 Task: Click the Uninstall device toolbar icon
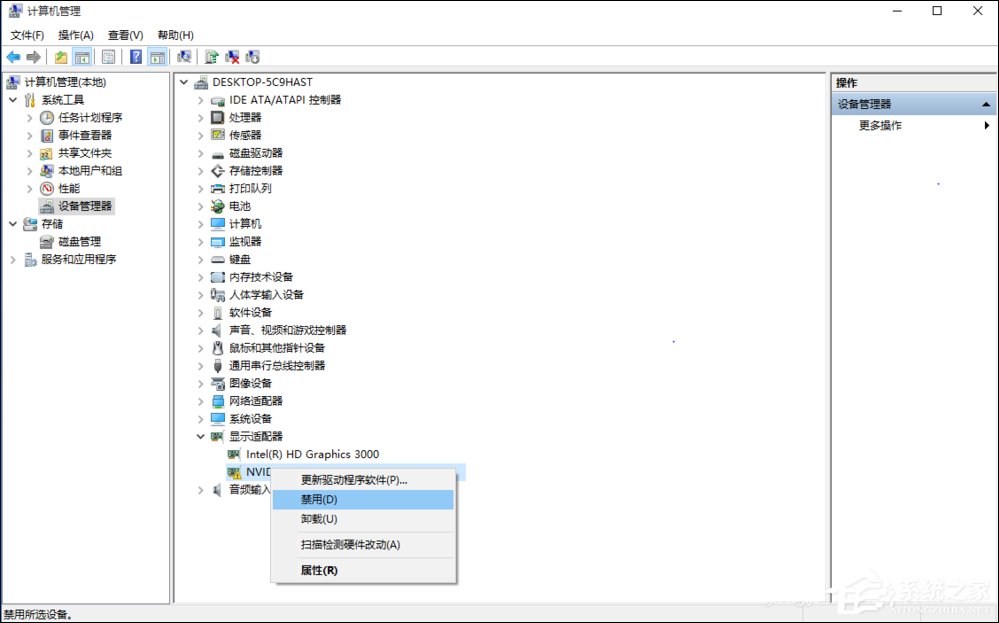(x=231, y=57)
